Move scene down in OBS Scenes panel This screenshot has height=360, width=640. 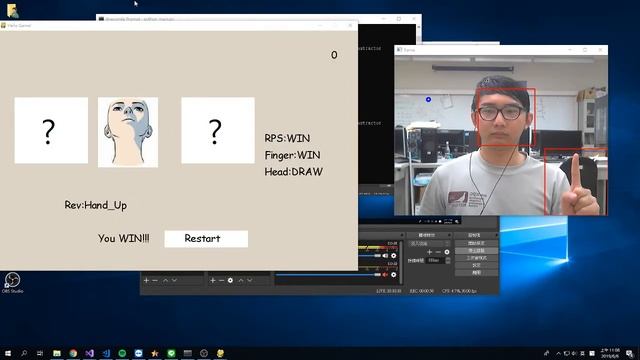tap(174, 280)
